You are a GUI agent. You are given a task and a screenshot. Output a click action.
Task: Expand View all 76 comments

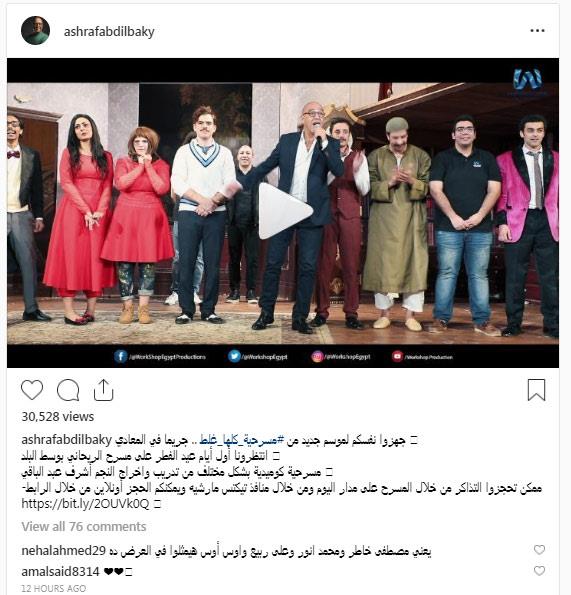(84, 527)
